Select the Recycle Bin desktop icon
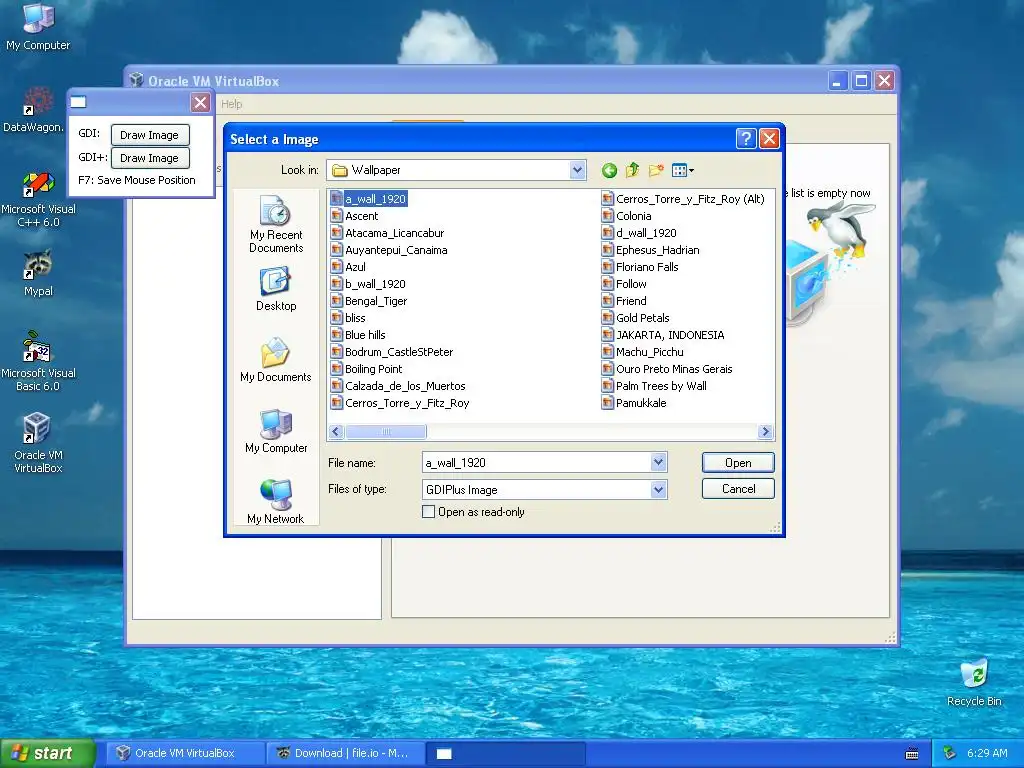 point(974,682)
